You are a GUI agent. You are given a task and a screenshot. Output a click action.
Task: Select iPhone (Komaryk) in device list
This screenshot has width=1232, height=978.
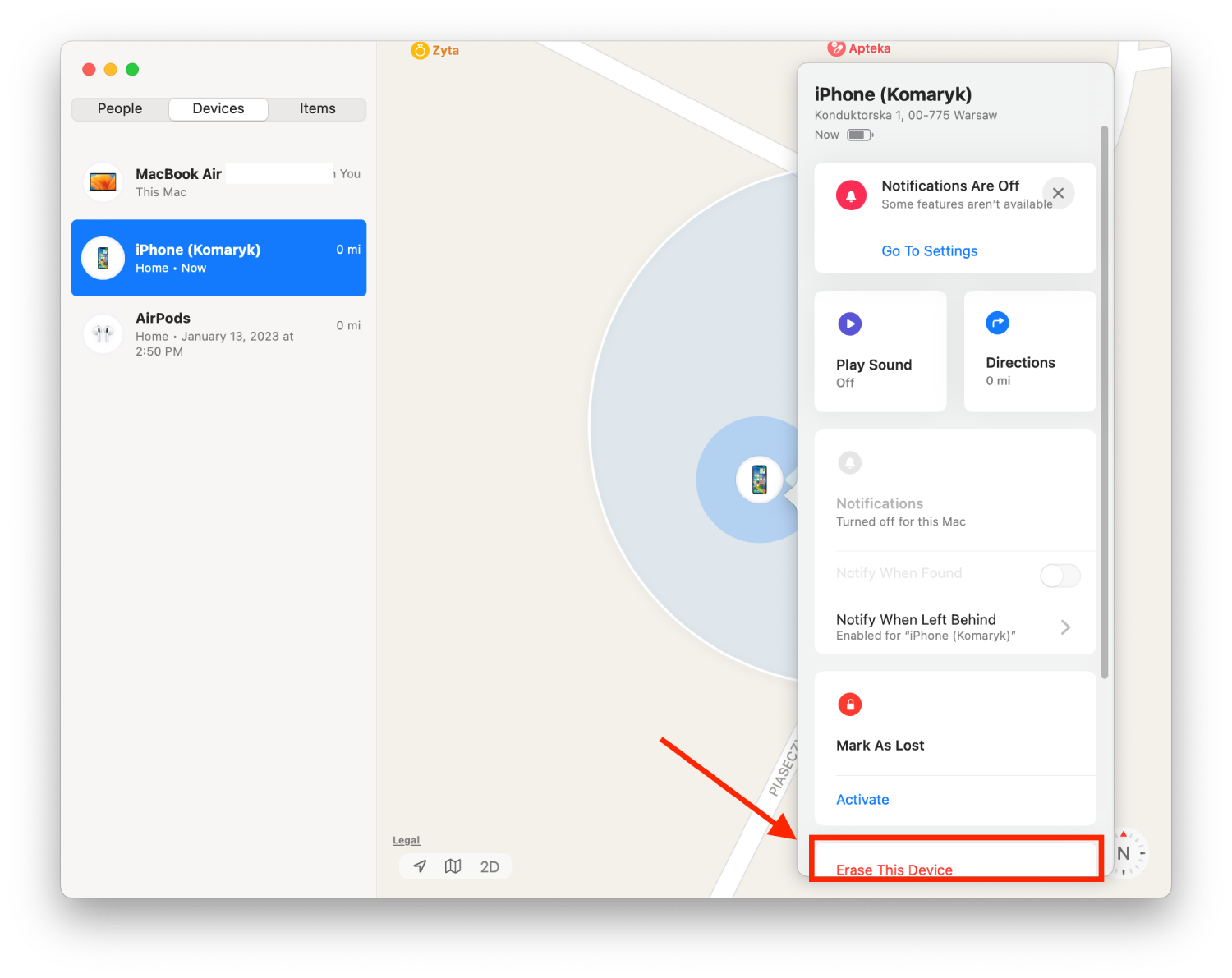coord(218,258)
